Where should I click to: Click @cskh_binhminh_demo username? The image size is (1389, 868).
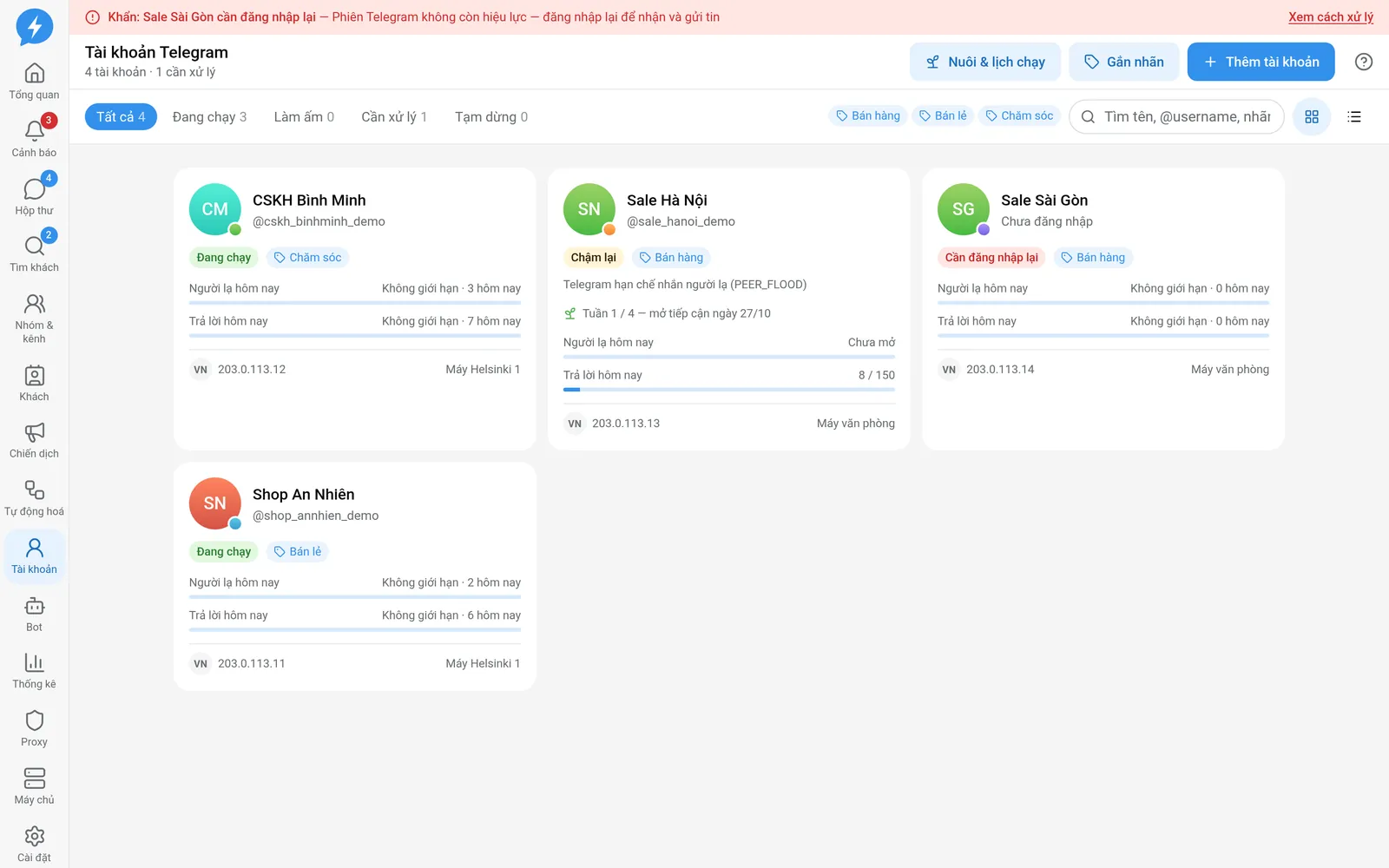click(x=319, y=221)
